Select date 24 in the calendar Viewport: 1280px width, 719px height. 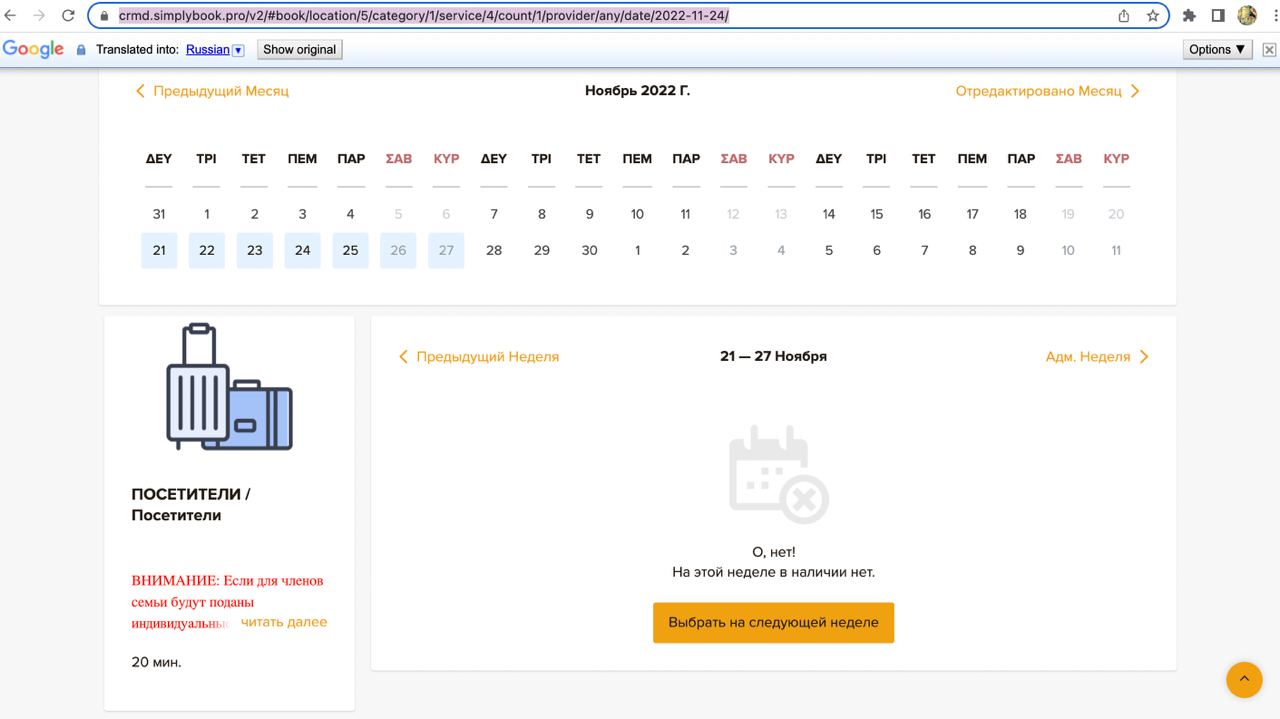302,250
